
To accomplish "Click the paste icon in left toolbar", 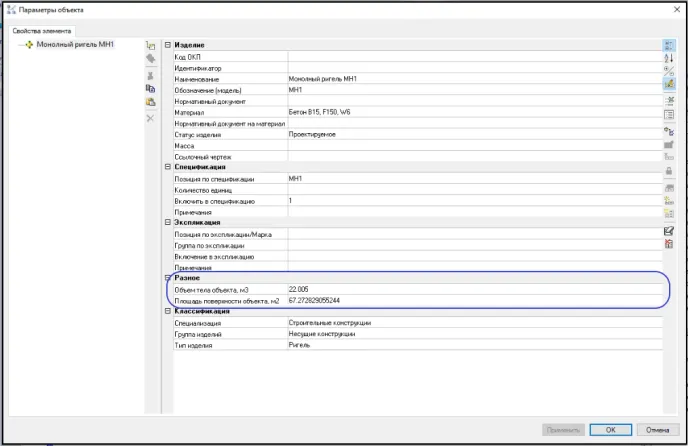I will pos(150,102).
